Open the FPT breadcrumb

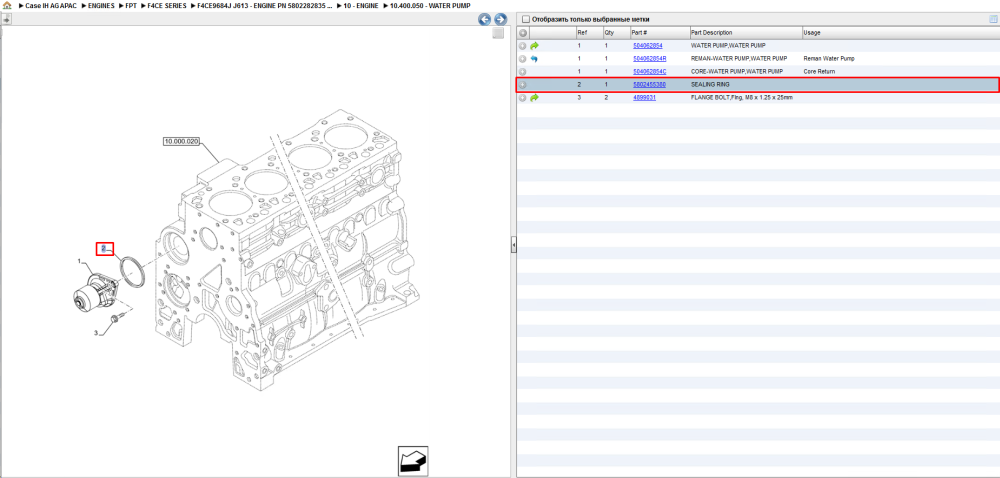coord(131,5)
